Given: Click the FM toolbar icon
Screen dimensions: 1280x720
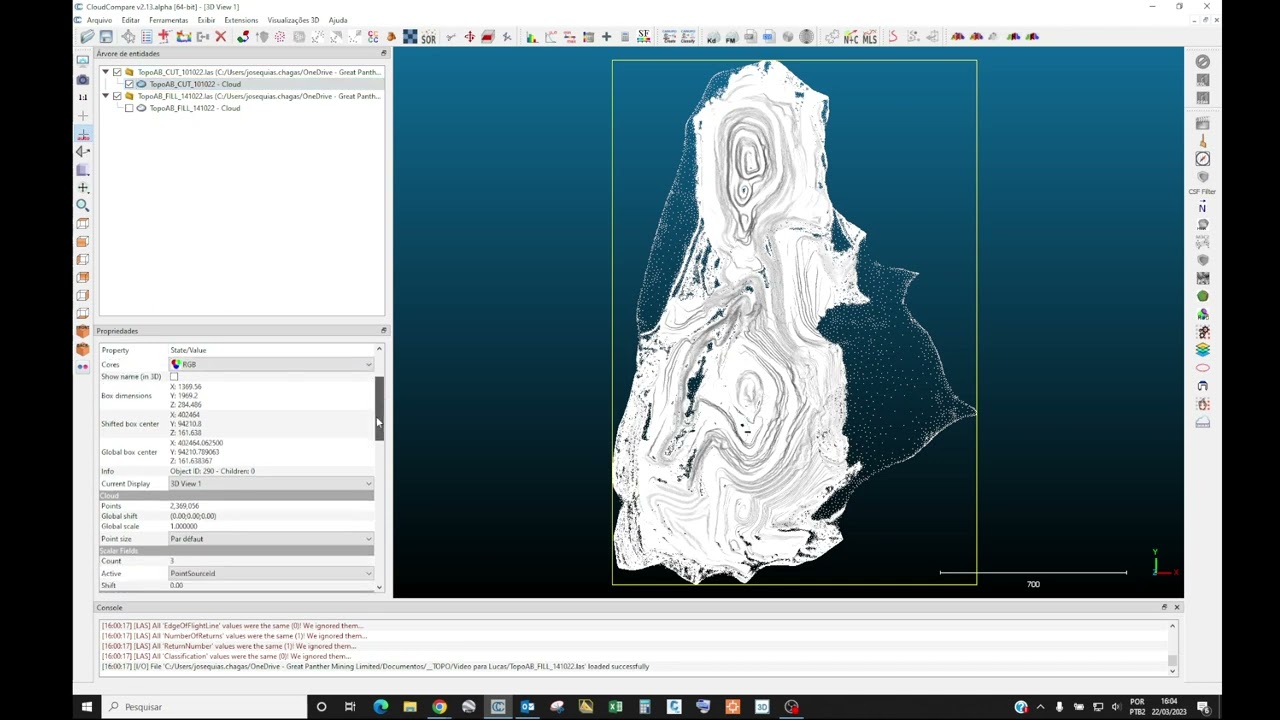Looking at the screenshot, I should tap(730, 37).
